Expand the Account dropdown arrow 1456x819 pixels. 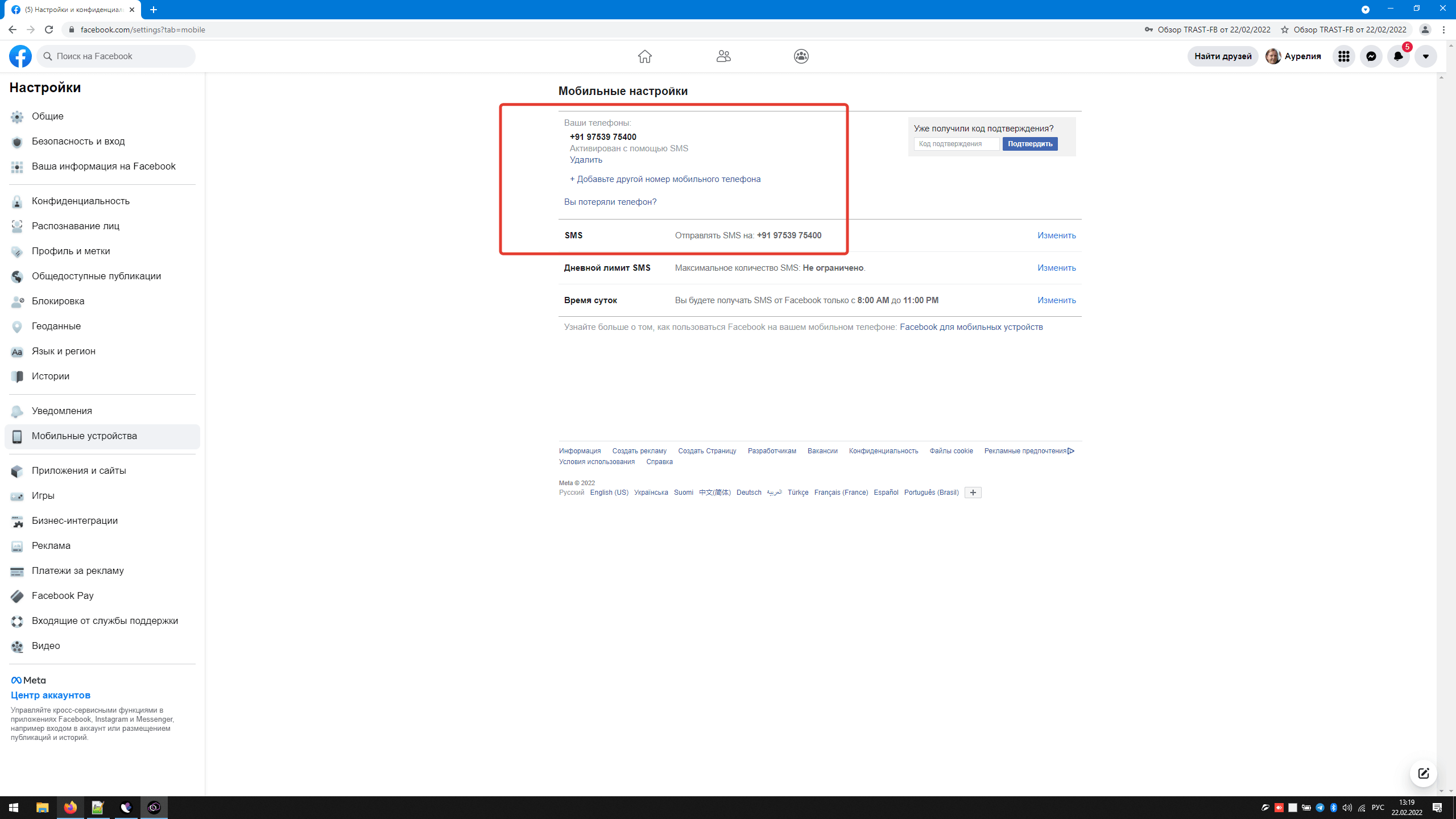coord(1426,56)
